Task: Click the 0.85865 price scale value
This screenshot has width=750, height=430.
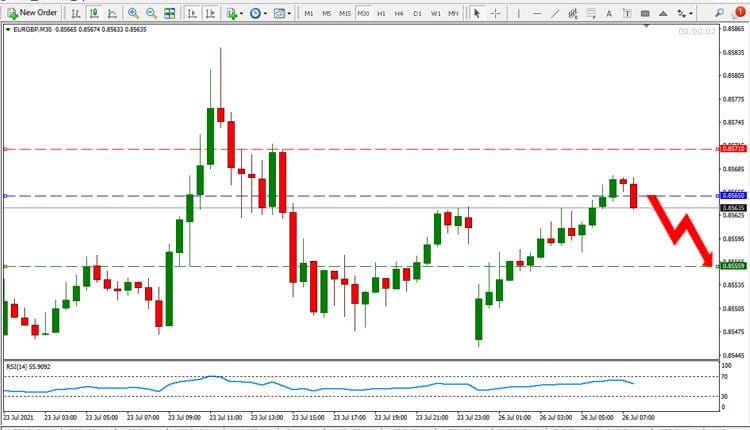Action: (x=734, y=29)
